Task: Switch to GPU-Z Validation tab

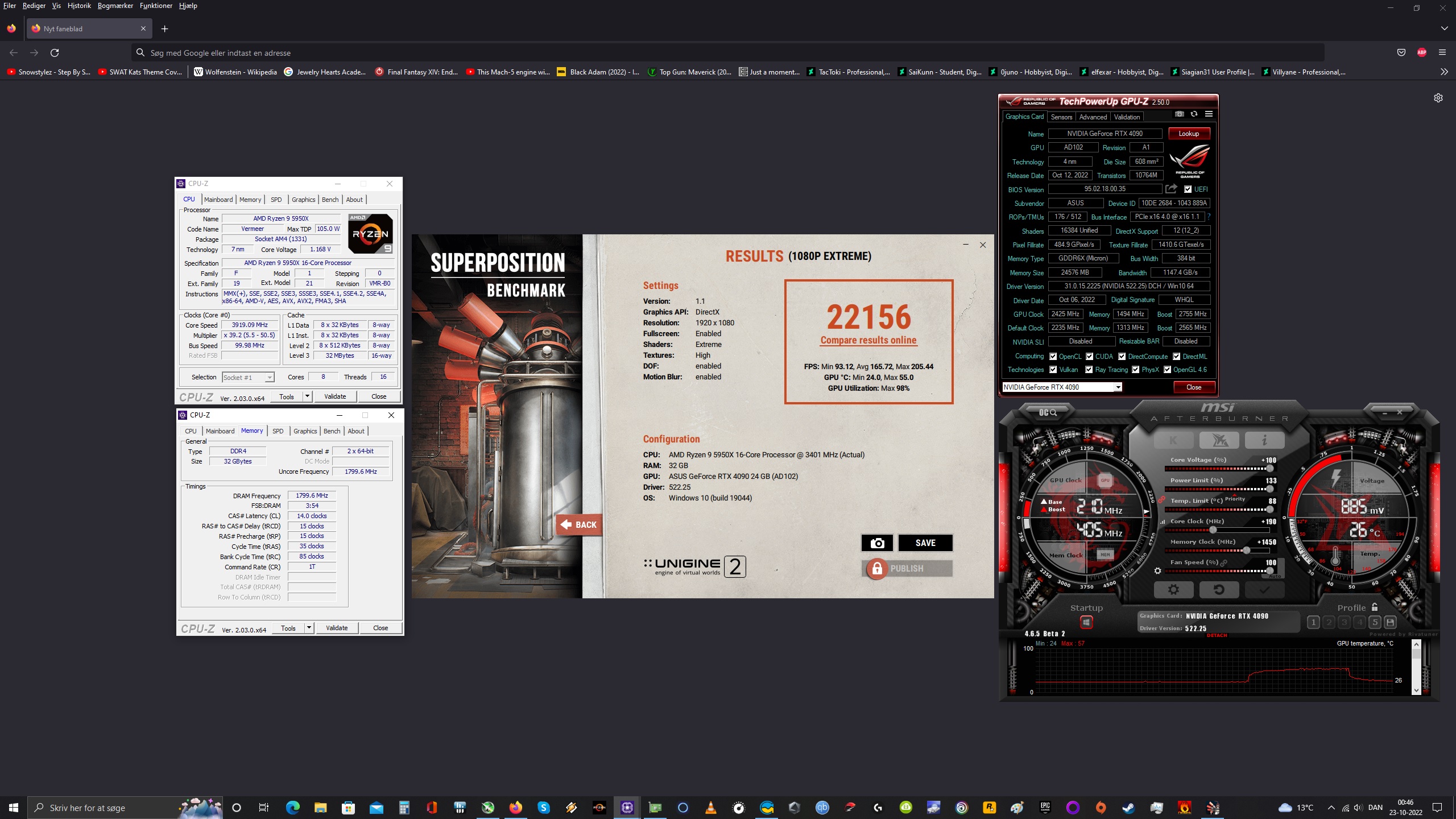Action: pos(1127,117)
